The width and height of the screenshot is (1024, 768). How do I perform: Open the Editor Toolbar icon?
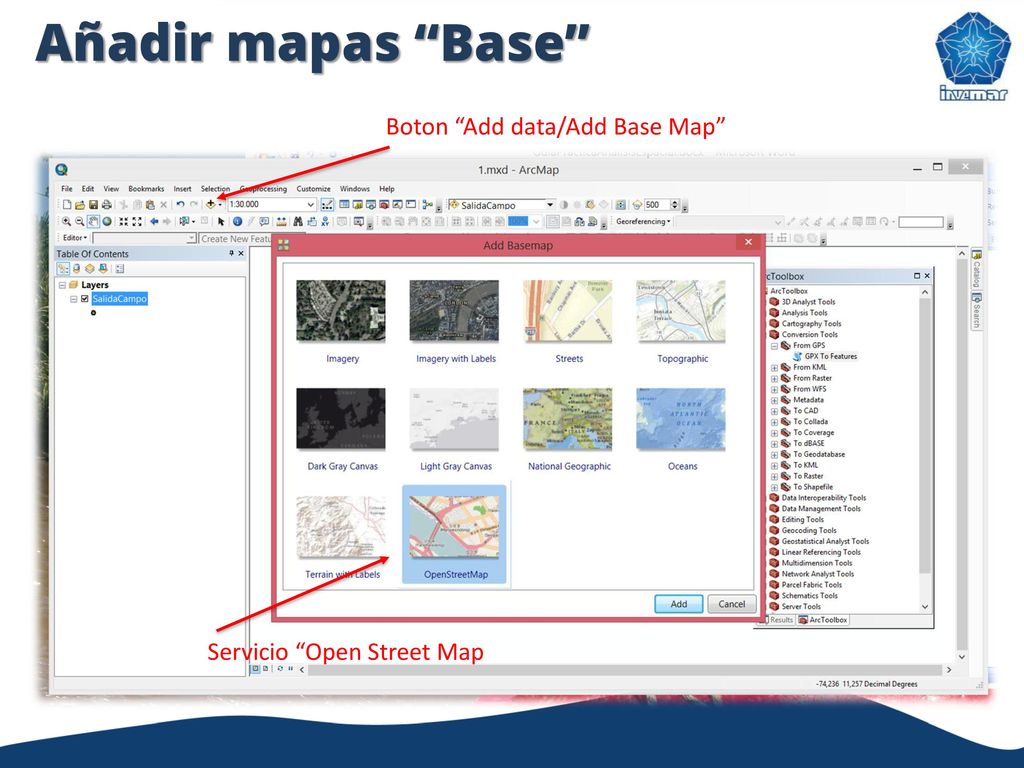(x=327, y=204)
